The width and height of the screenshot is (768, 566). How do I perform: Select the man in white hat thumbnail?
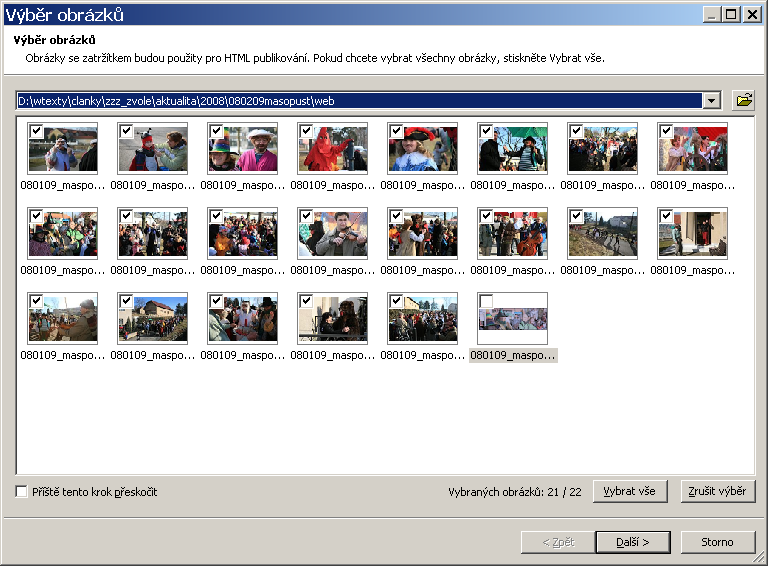point(243,150)
